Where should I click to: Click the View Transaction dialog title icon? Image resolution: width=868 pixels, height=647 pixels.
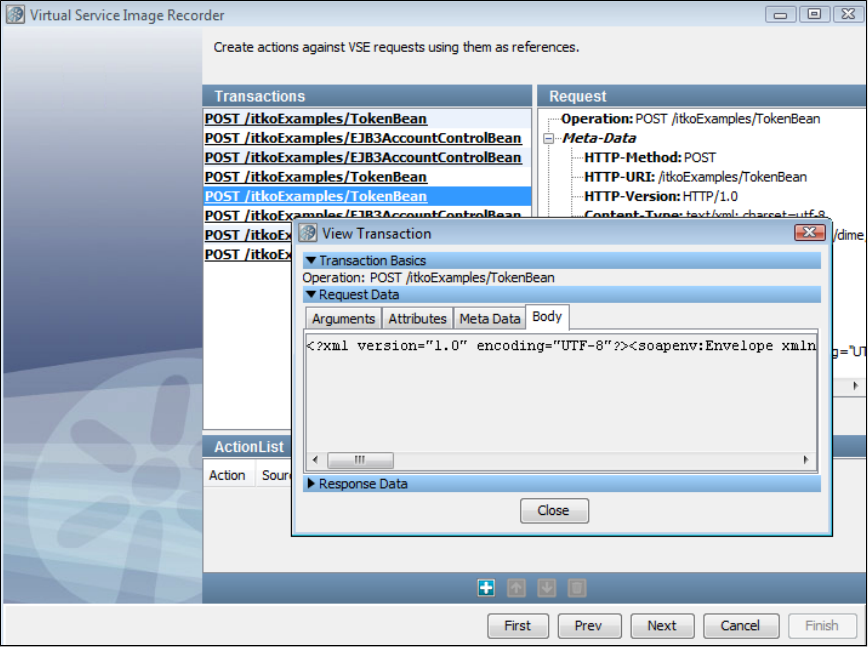[x=308, y=233]
